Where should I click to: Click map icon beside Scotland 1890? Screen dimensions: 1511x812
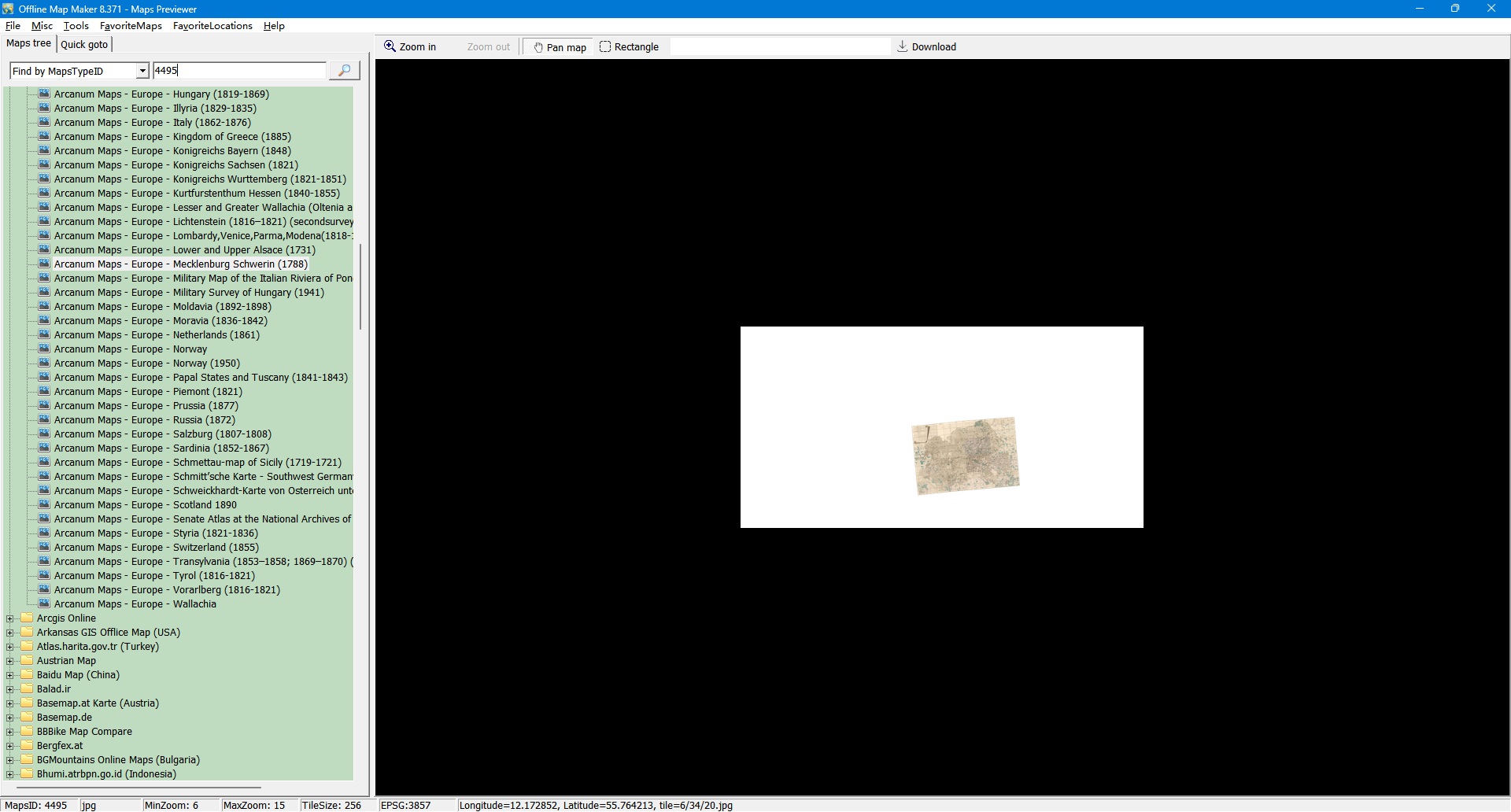point(44,504)
